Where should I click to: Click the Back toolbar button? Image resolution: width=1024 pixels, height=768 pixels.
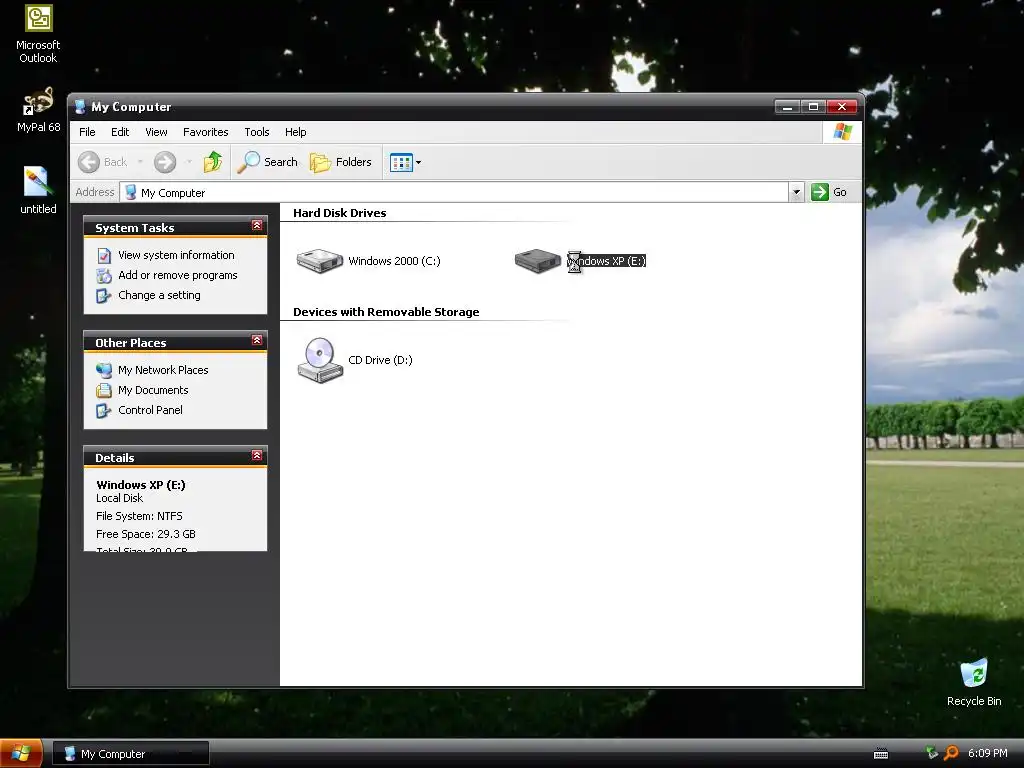[x=103, y=162]
